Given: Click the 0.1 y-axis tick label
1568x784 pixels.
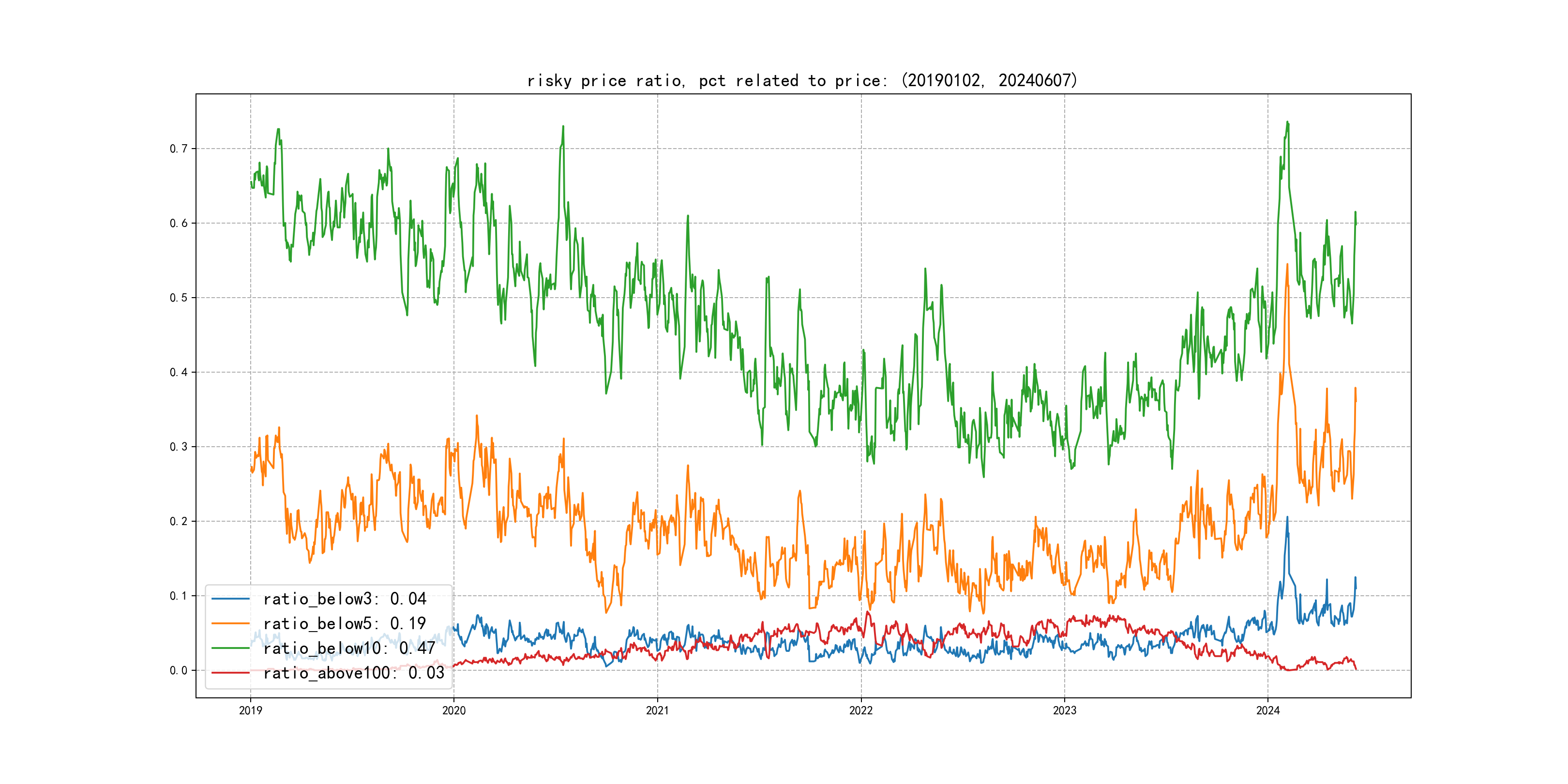Looking at the screenshot, I should click(x=179, y=596).
